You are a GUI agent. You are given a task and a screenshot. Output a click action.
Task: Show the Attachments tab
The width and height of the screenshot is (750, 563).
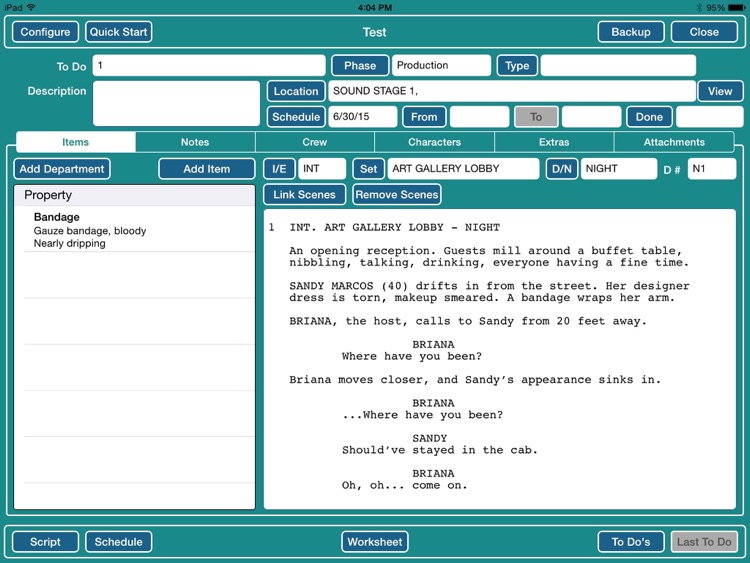(673, 142)
